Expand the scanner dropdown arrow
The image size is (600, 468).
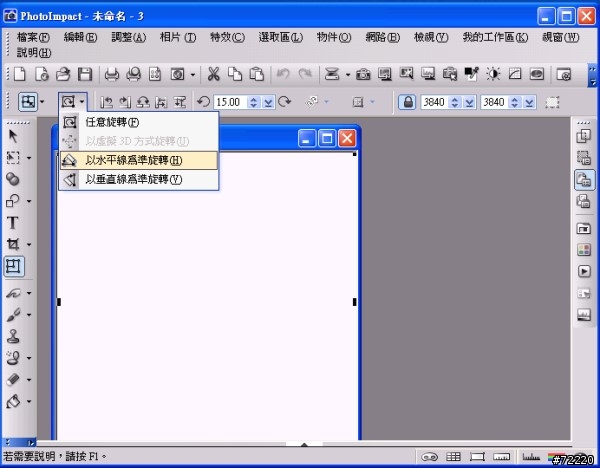tap(347, 75)
